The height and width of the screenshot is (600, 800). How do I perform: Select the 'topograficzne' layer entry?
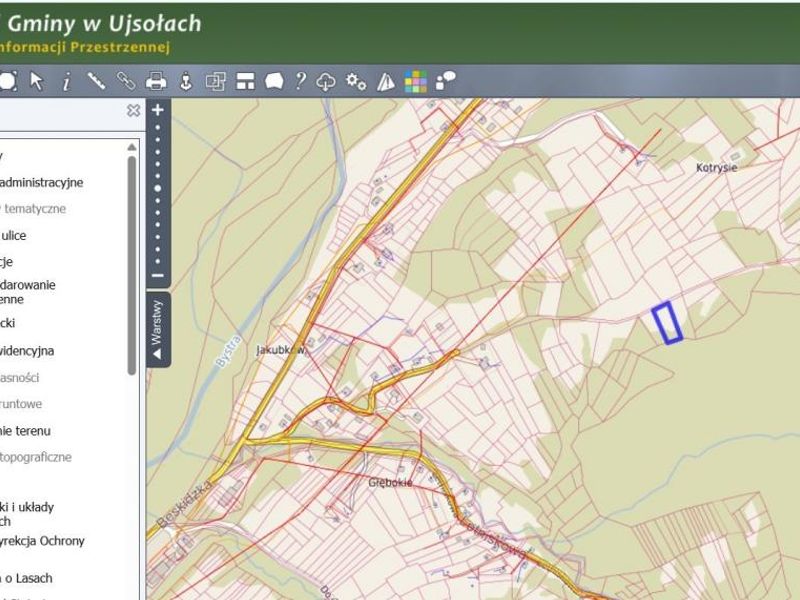coord(36,457)
